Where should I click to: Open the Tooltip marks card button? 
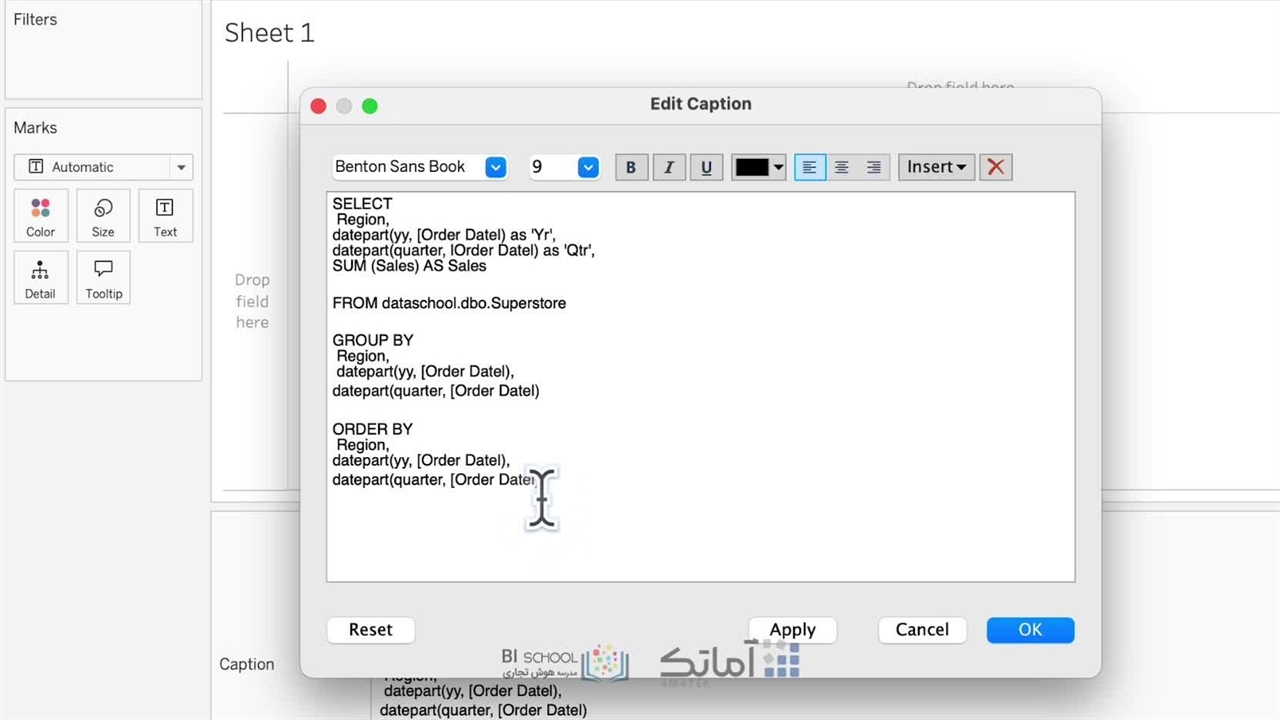(103, 278)
